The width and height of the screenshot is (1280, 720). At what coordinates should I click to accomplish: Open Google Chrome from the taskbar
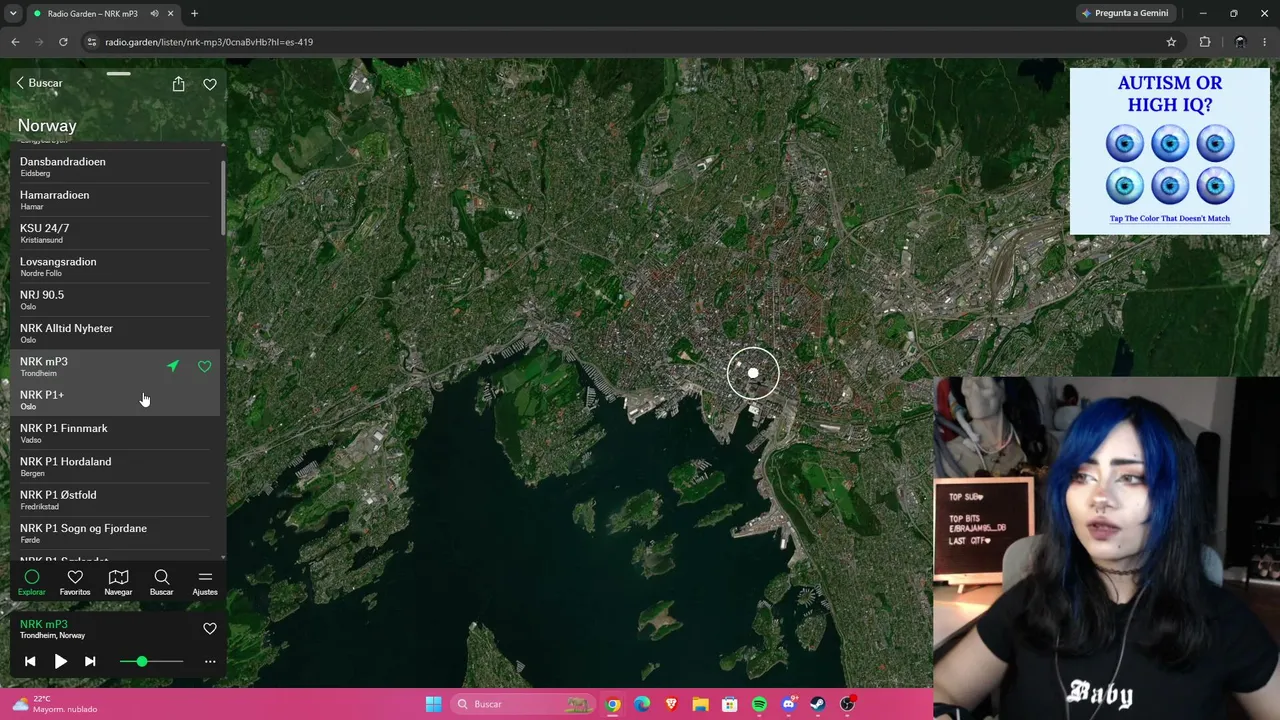tap(613, 704)
